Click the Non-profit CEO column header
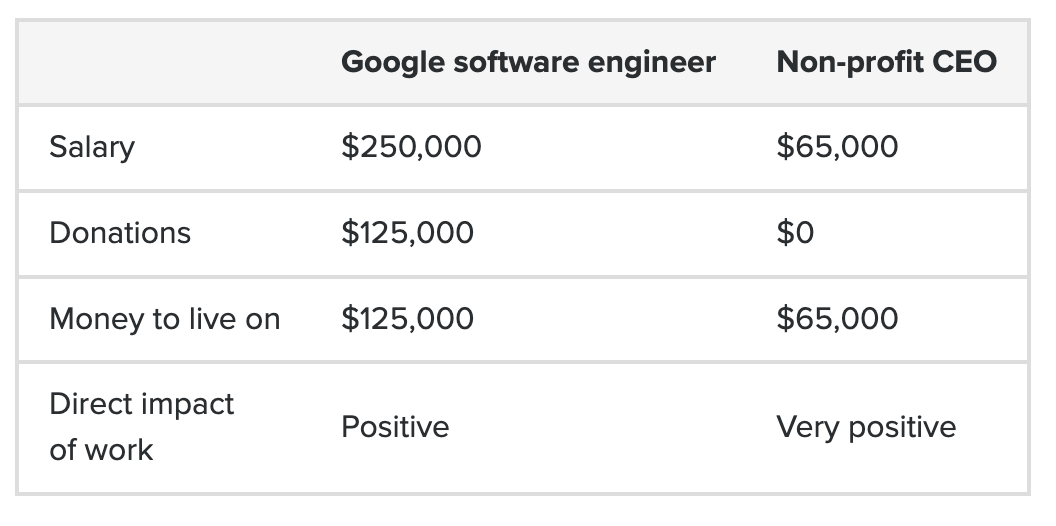 coord(886,62)
